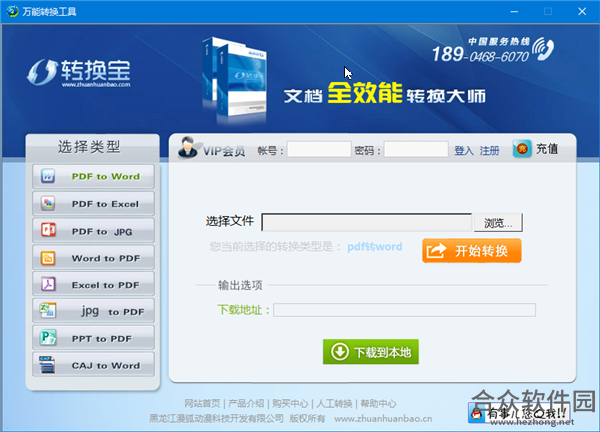This screenshot has width=600, height=432.
Task: Close the 万能转换工具 window
Action: pos(582,11)
